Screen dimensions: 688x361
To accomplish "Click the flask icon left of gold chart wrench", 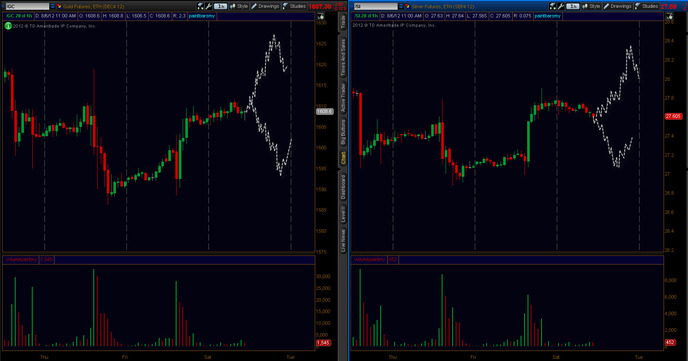I will [201, 6].
